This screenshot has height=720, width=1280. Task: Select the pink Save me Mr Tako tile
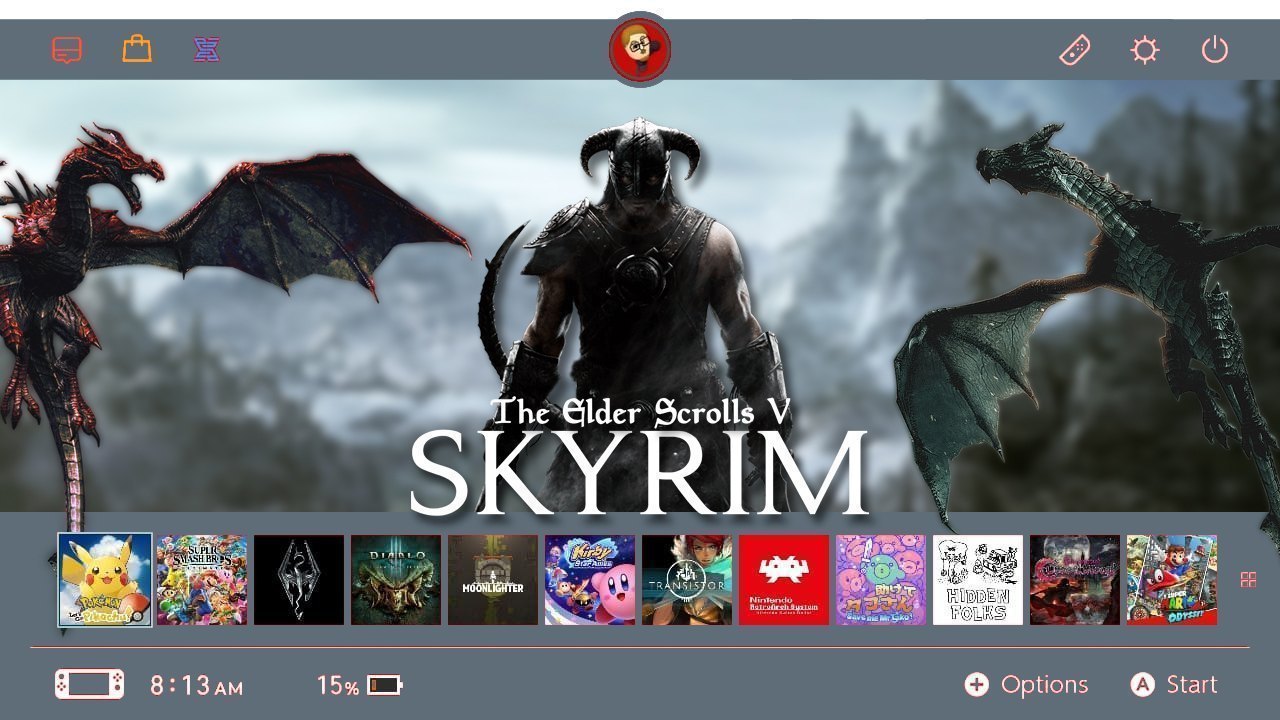(x=881, y=580)
